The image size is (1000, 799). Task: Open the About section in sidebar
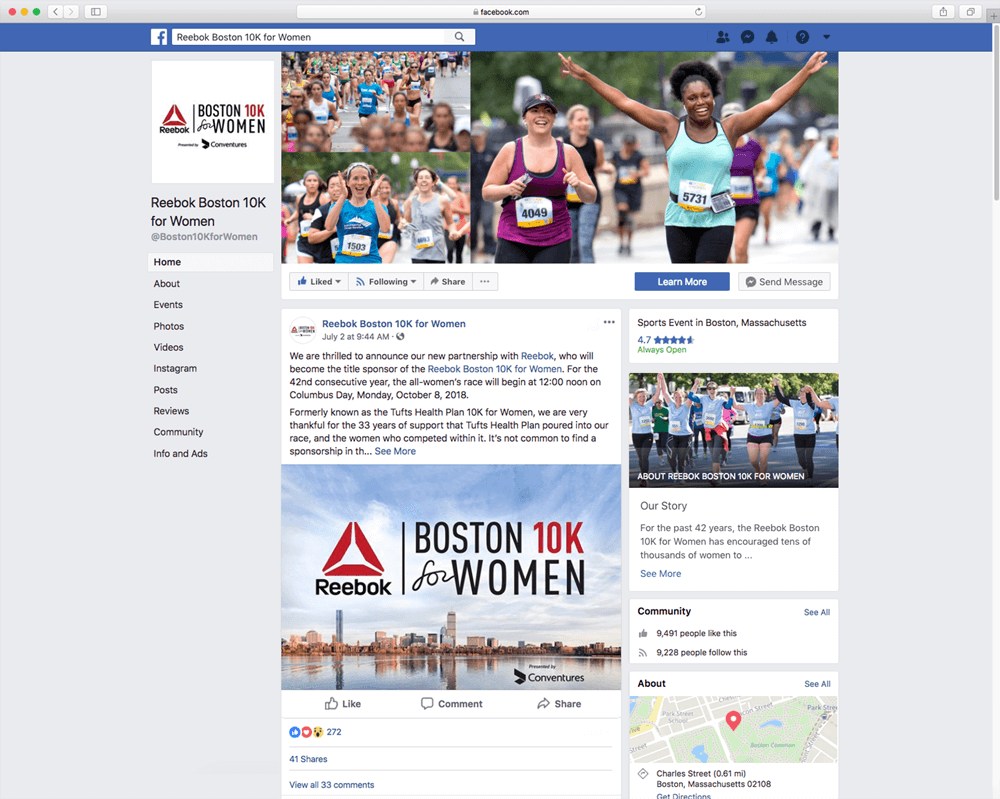pyautogui.click(x=166, y=284)
